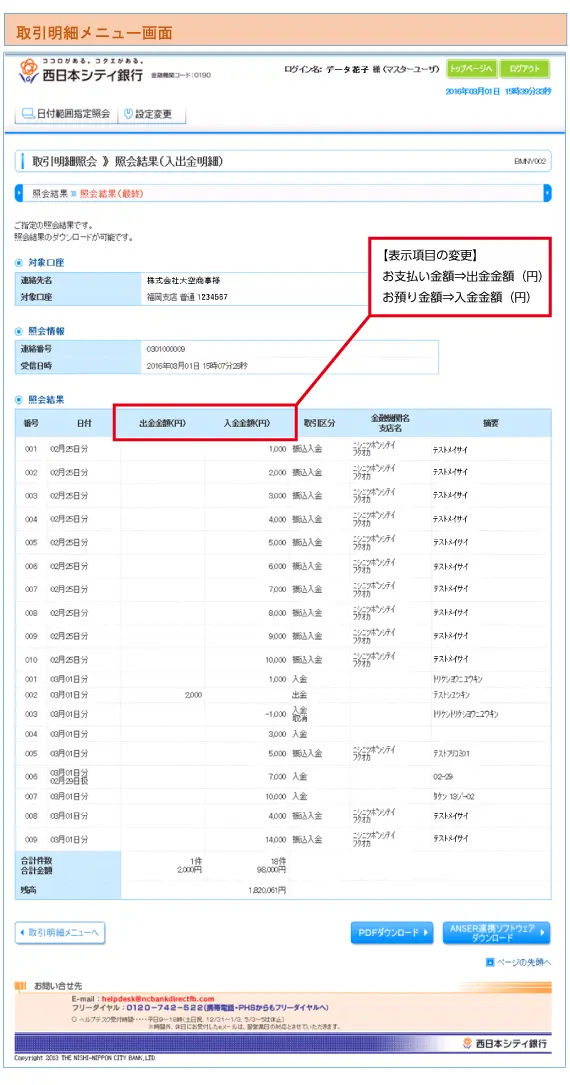Click the left blue arrow on step bar
This screenshot has height=1085, width=570.
[19, 193]
